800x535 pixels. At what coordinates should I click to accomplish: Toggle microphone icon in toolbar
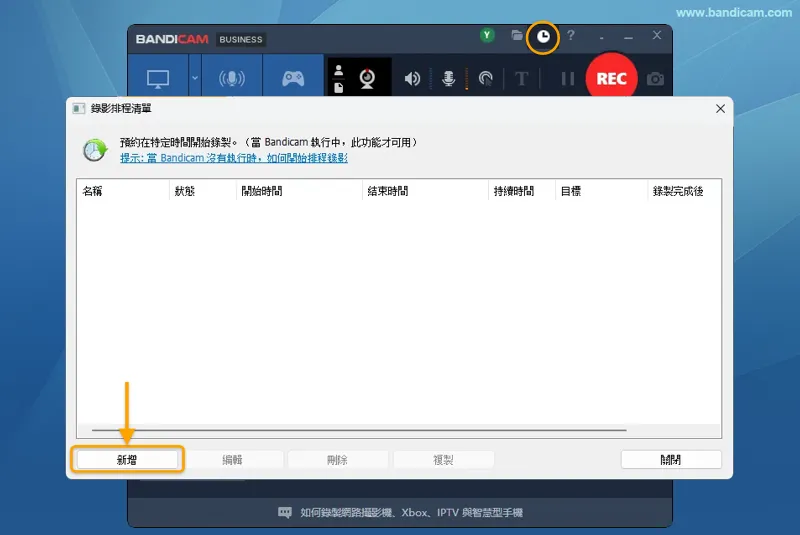click(448, 79)
